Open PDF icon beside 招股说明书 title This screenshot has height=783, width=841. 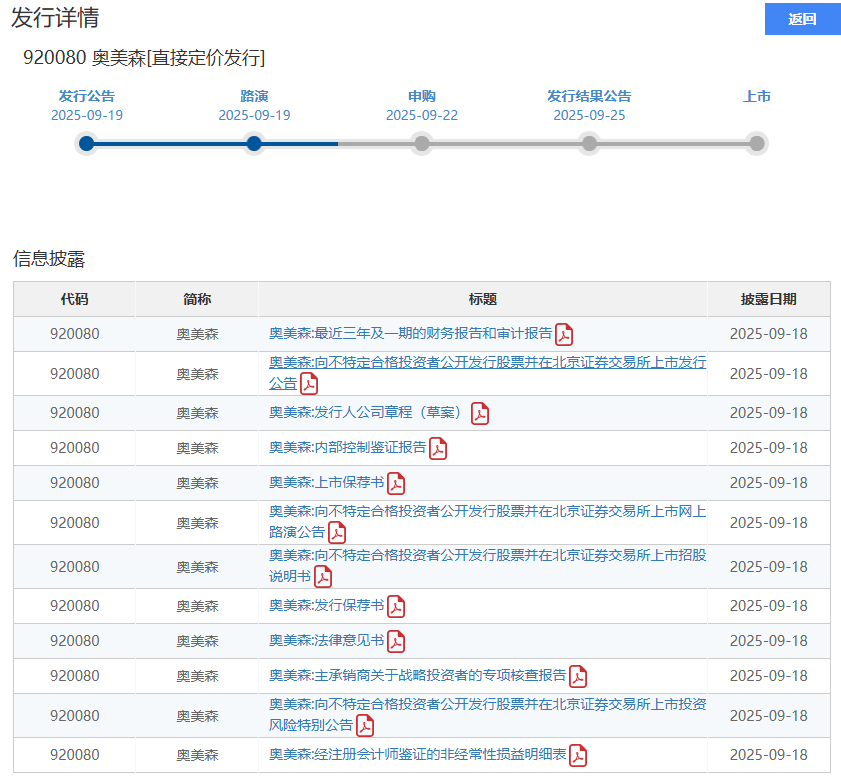coord(323,577)
